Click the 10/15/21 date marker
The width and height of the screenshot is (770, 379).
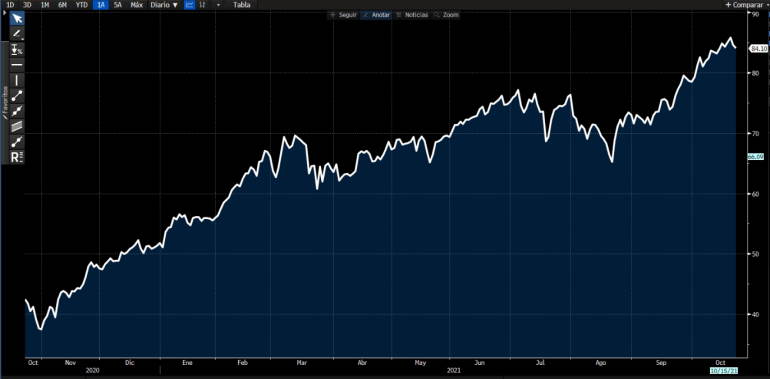pyautogui.click(x=723, y=369)
